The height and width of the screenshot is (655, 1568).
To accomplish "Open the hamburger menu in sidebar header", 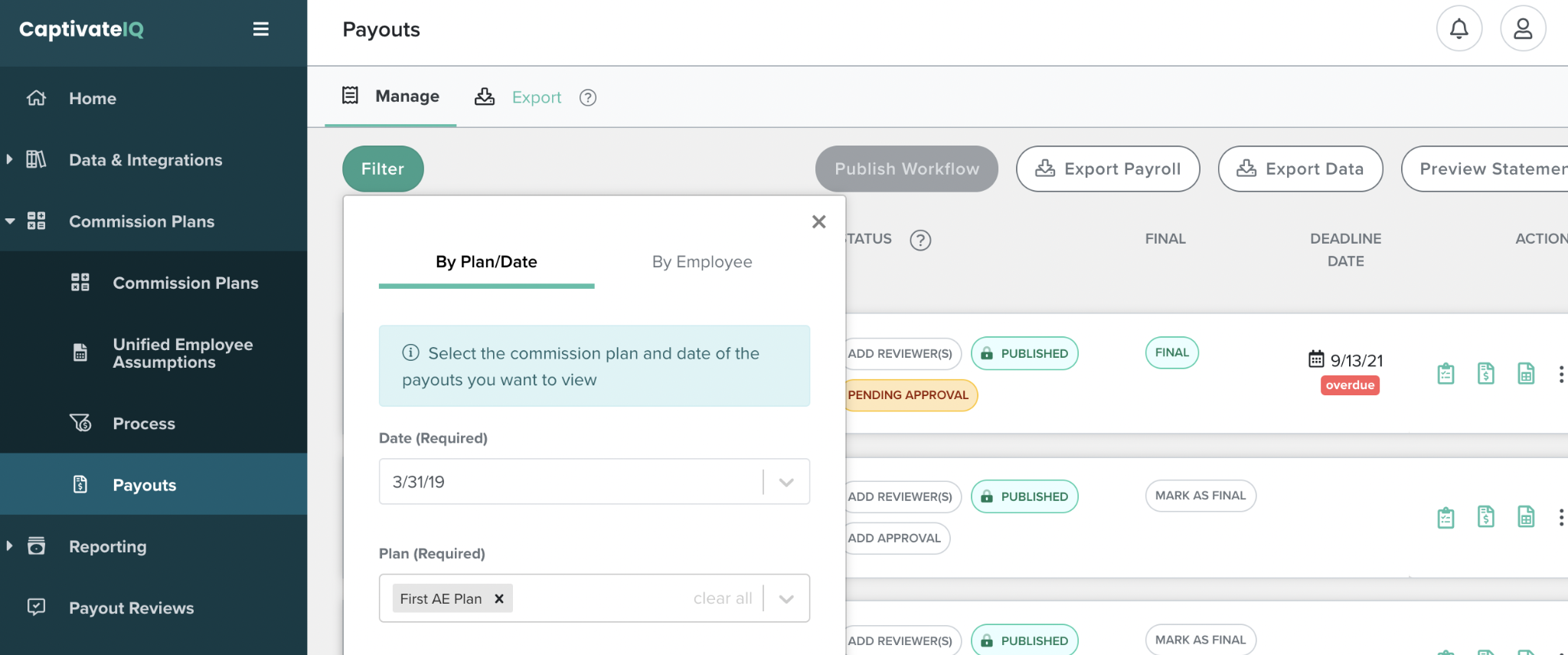I will [260, 29].
